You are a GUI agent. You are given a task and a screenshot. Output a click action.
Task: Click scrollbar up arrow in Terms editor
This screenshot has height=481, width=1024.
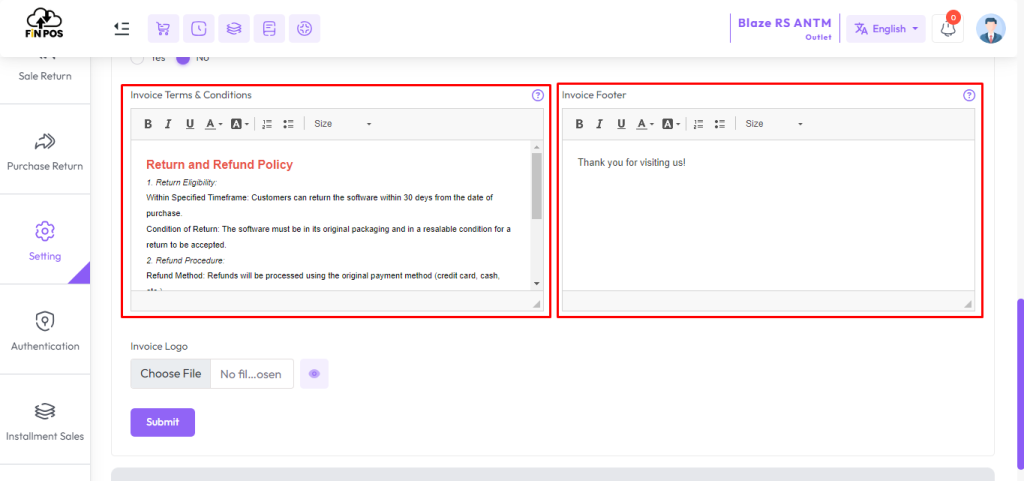pyautogui.click(x=537, y=146)
